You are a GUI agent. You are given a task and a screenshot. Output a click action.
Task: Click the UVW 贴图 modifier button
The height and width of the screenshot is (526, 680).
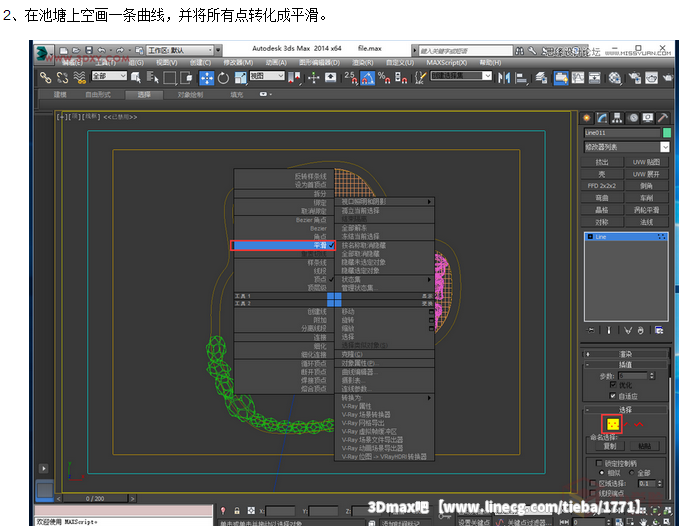click(x=646, y=162)
